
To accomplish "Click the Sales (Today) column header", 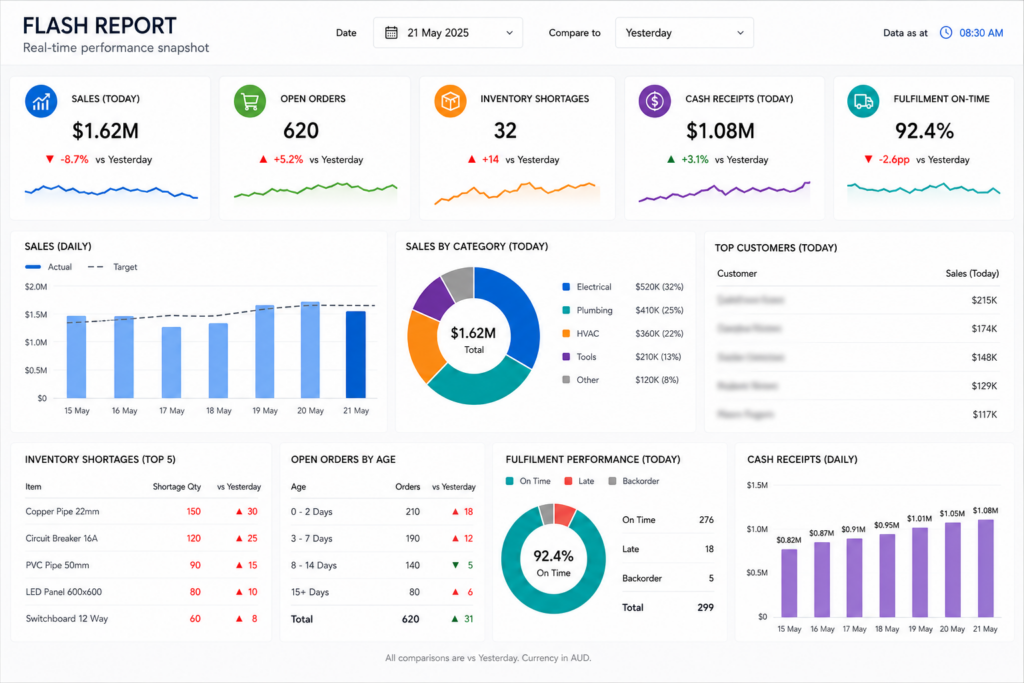I will 972,274.
